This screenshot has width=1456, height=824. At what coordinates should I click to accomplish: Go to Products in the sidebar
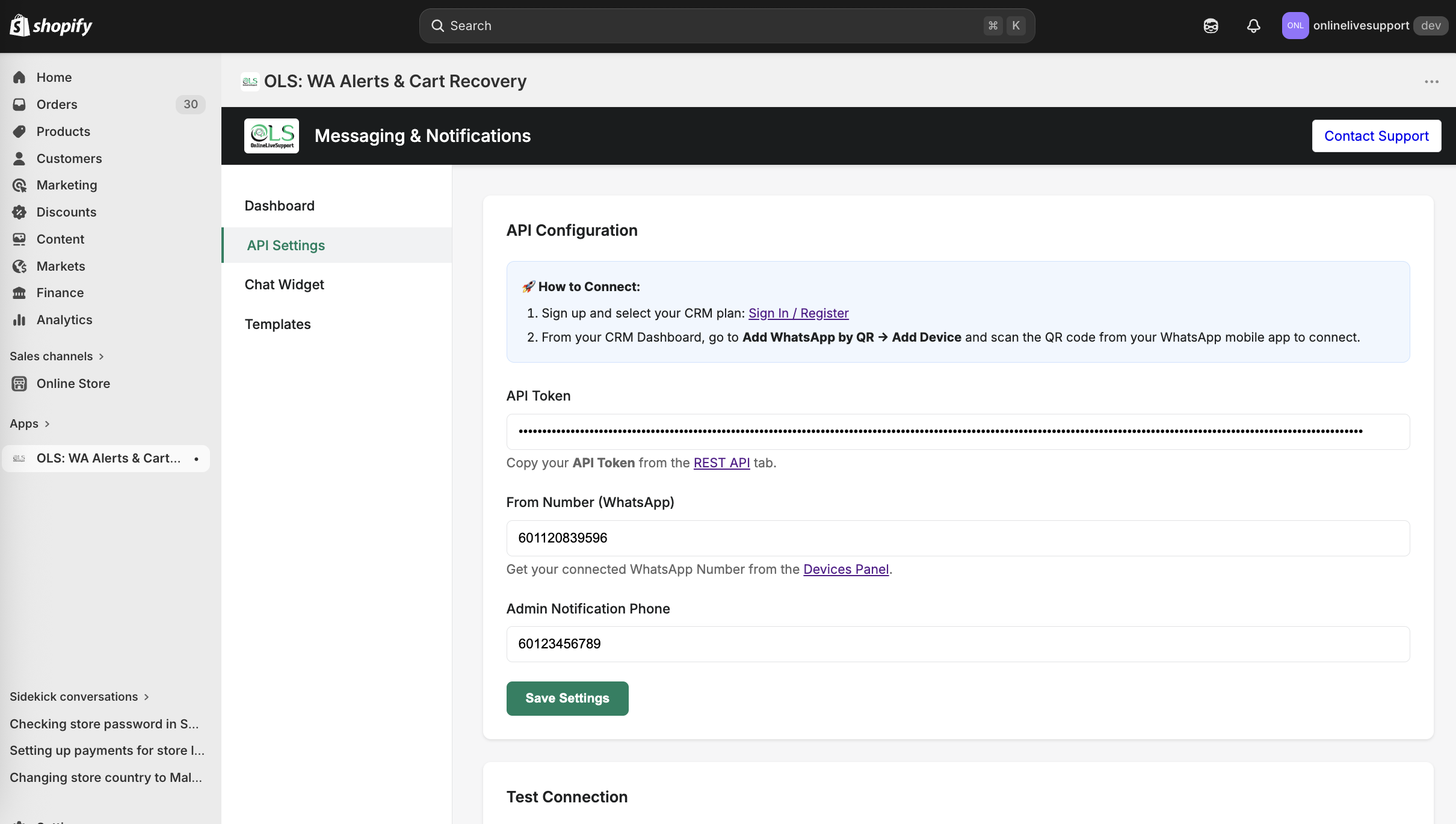[64, 132]
